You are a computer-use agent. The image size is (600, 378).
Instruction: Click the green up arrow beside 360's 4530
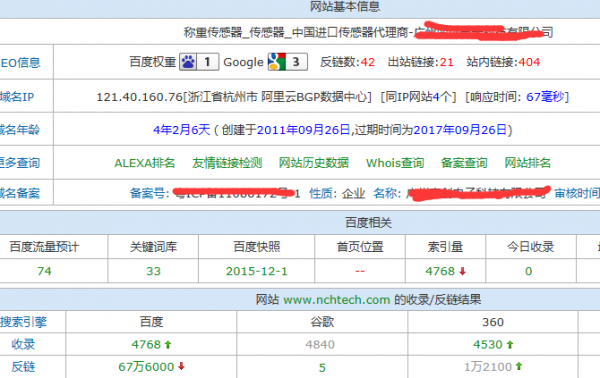click(510, 345)
